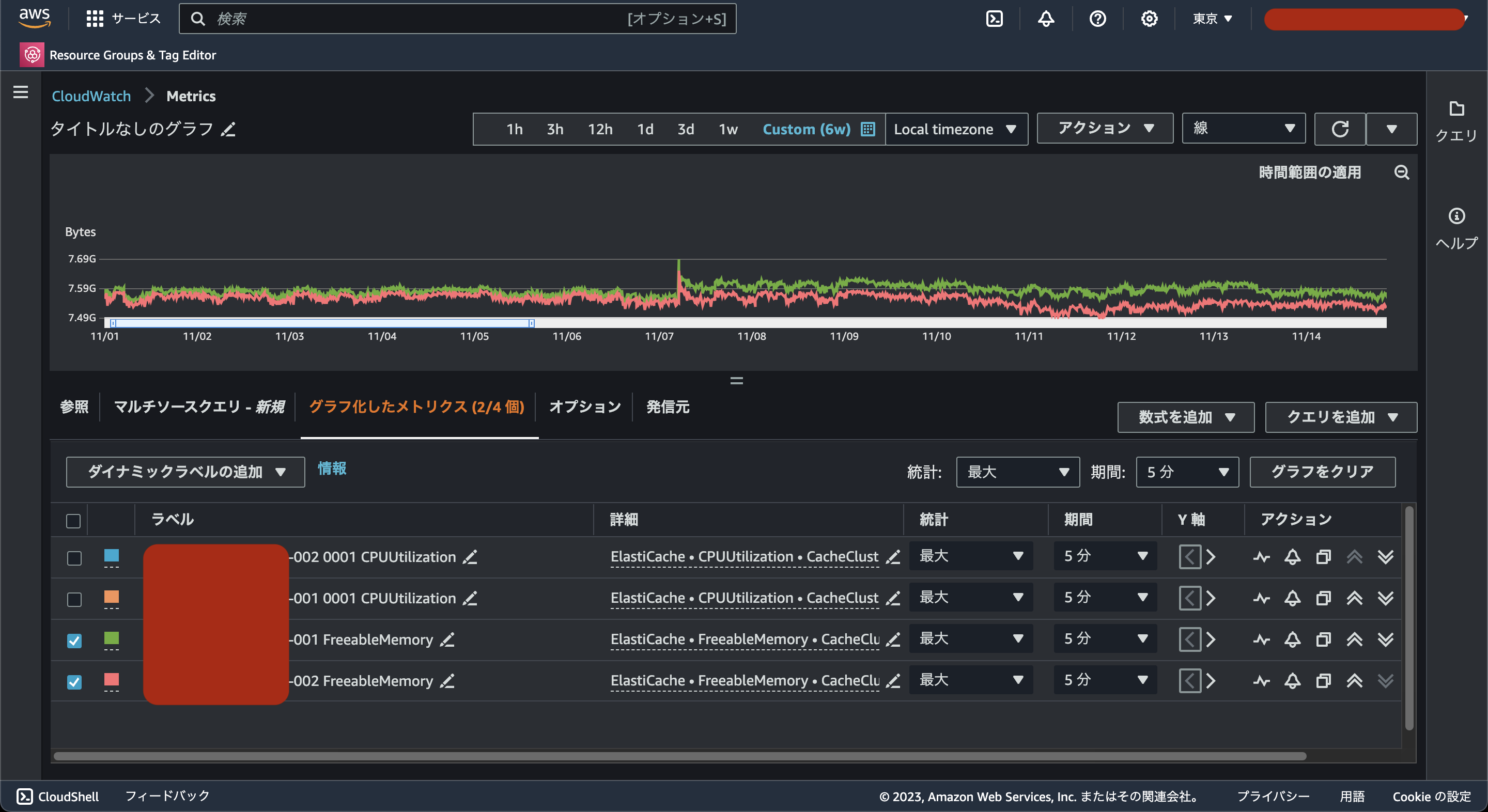Click the CloudWatch breadcrumb link

91,96
